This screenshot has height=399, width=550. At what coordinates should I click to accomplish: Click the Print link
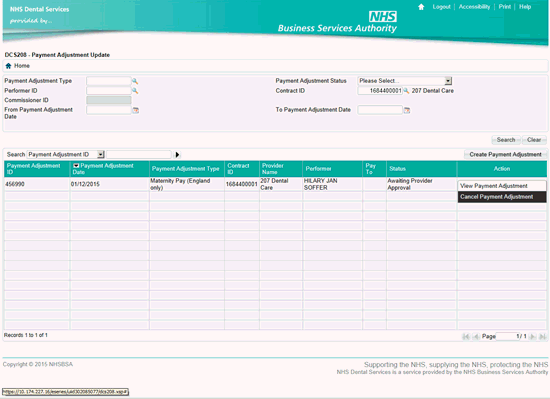click(504, 7)
